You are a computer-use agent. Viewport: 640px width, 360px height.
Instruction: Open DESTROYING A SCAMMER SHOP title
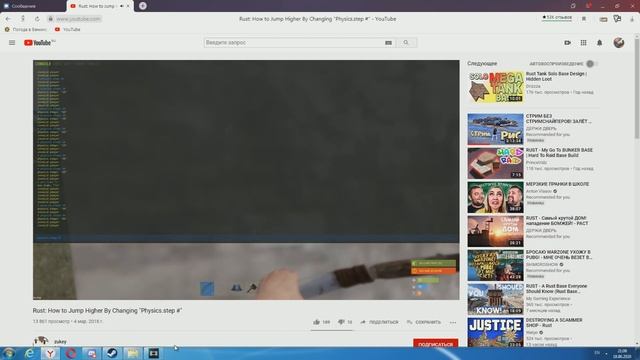(x=554, y=322)
